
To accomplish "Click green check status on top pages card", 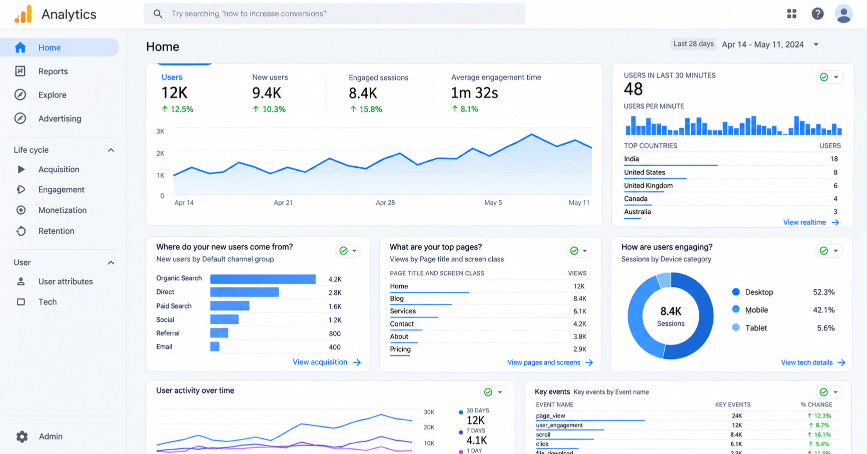I will [574, 251].
